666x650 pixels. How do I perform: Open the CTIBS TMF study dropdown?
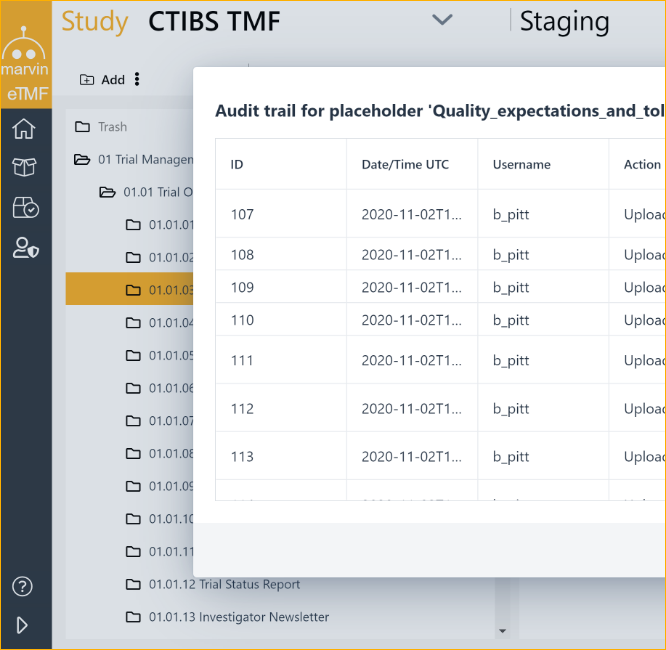click(x=442, y=20)
